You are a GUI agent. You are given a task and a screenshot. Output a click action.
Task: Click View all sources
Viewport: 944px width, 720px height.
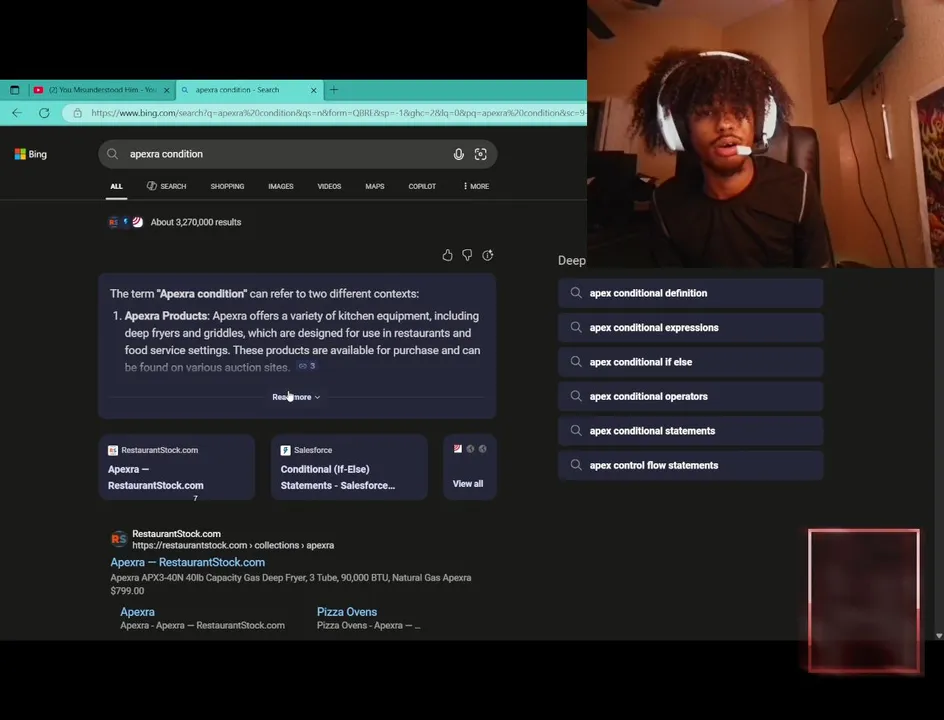pos(470,467)
